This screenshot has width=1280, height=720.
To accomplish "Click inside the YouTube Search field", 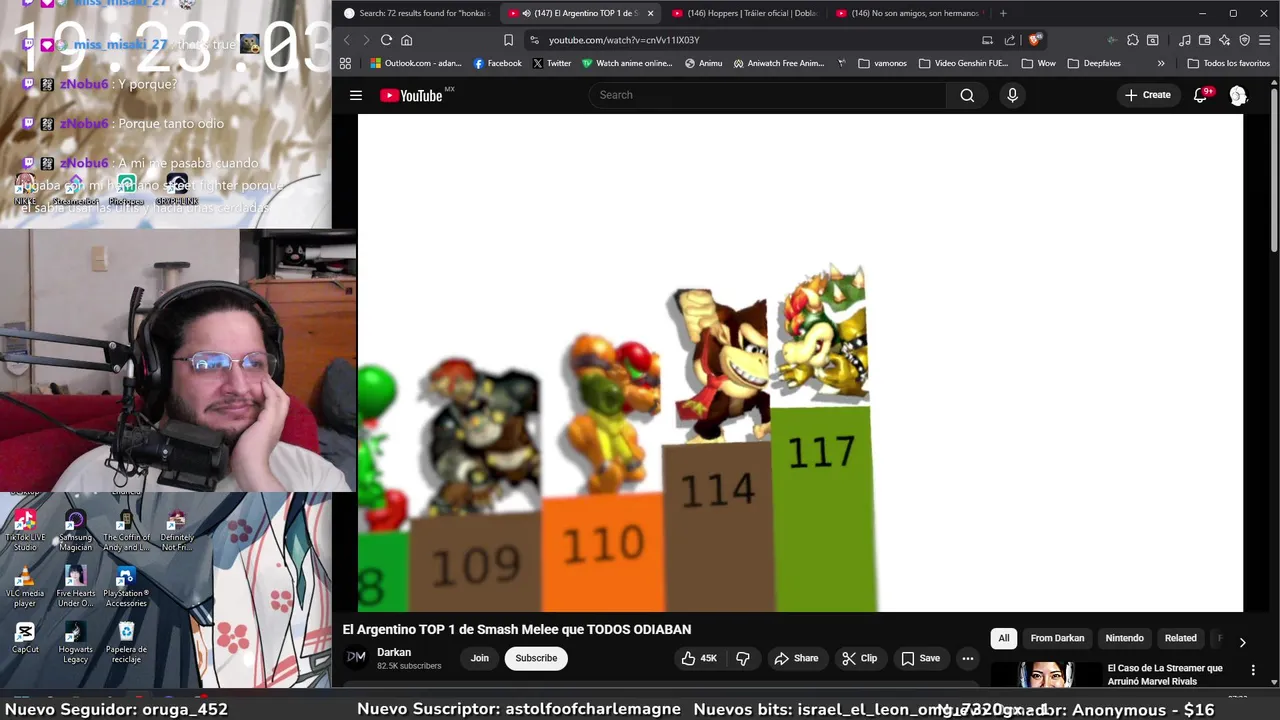I will coord(767,95).
